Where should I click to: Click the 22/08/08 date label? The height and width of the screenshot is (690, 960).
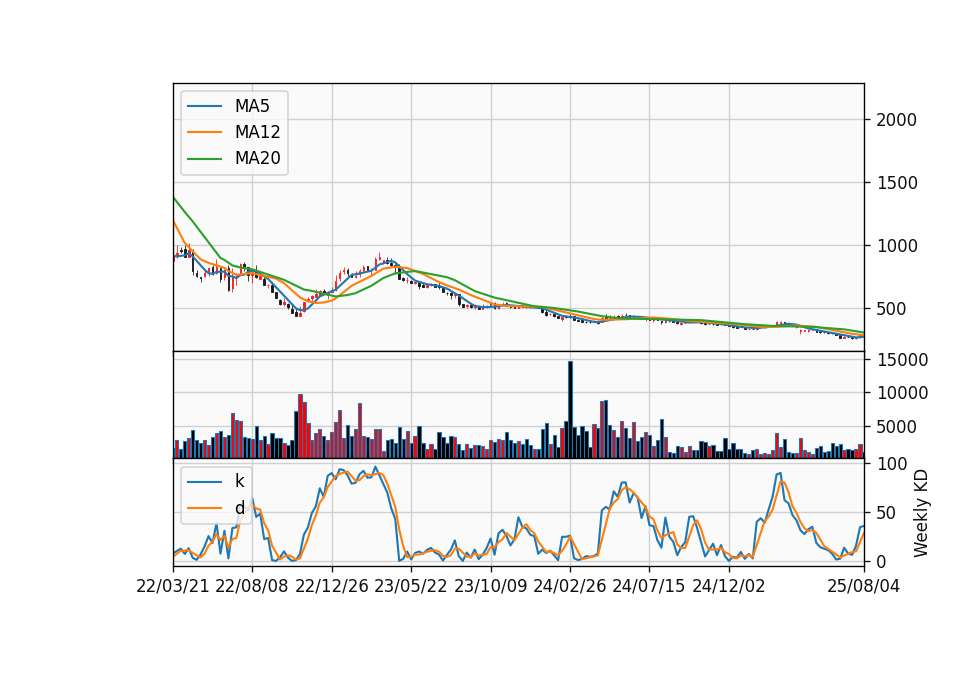252,587
